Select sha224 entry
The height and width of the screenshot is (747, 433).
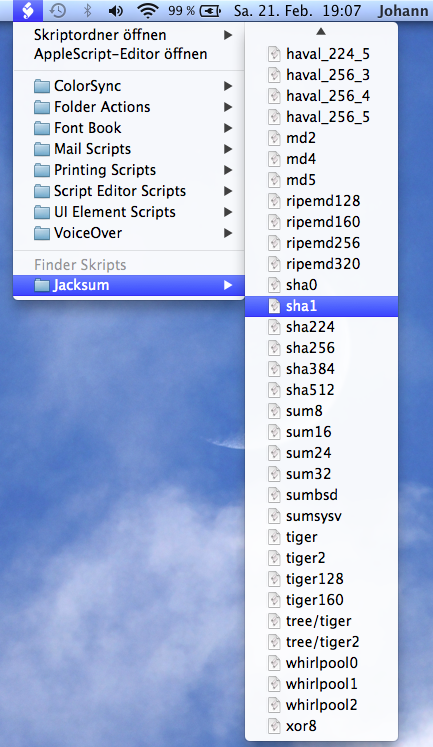(322, 327)
